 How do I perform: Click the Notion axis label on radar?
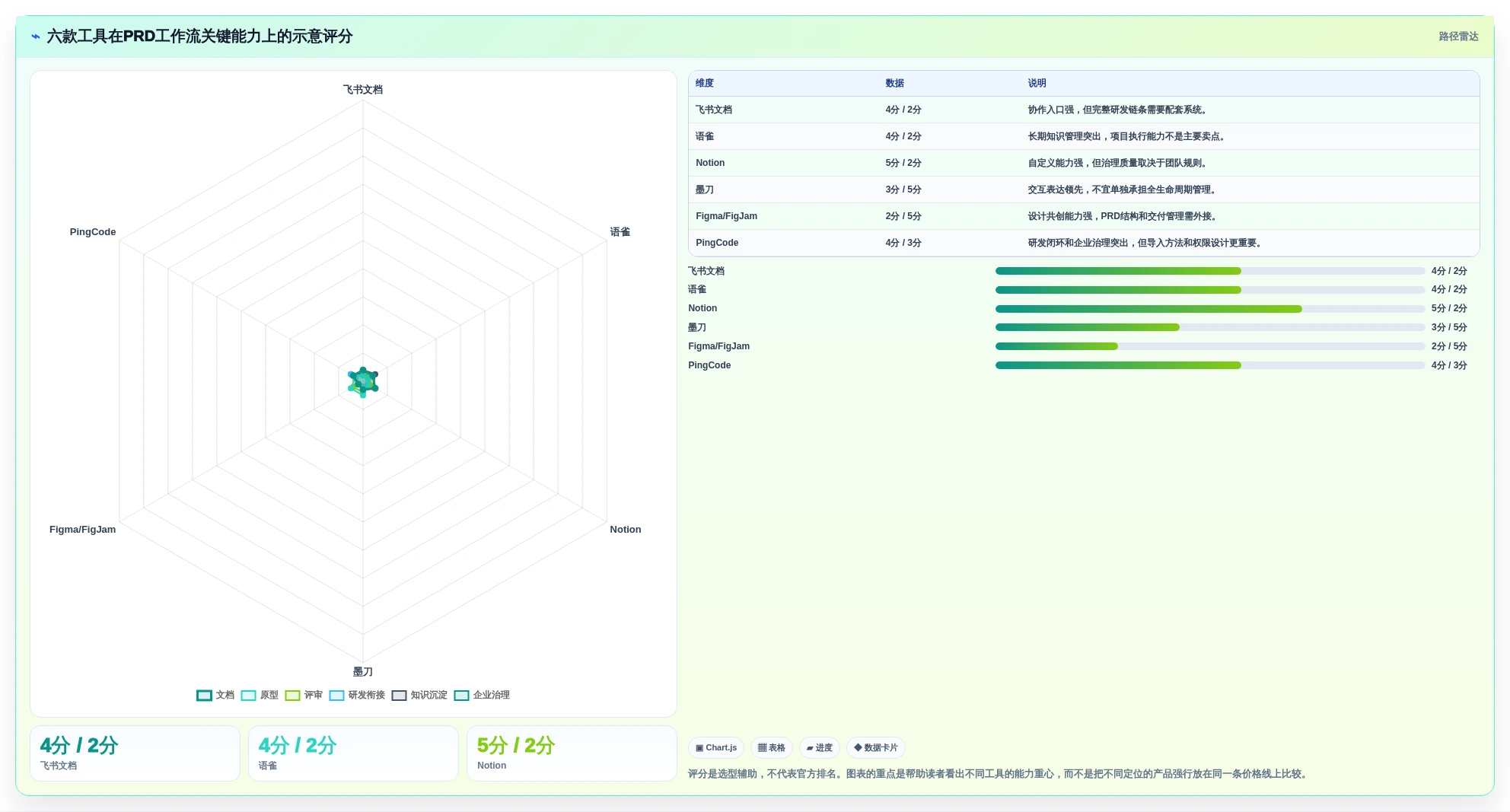[x=626, y=530]
